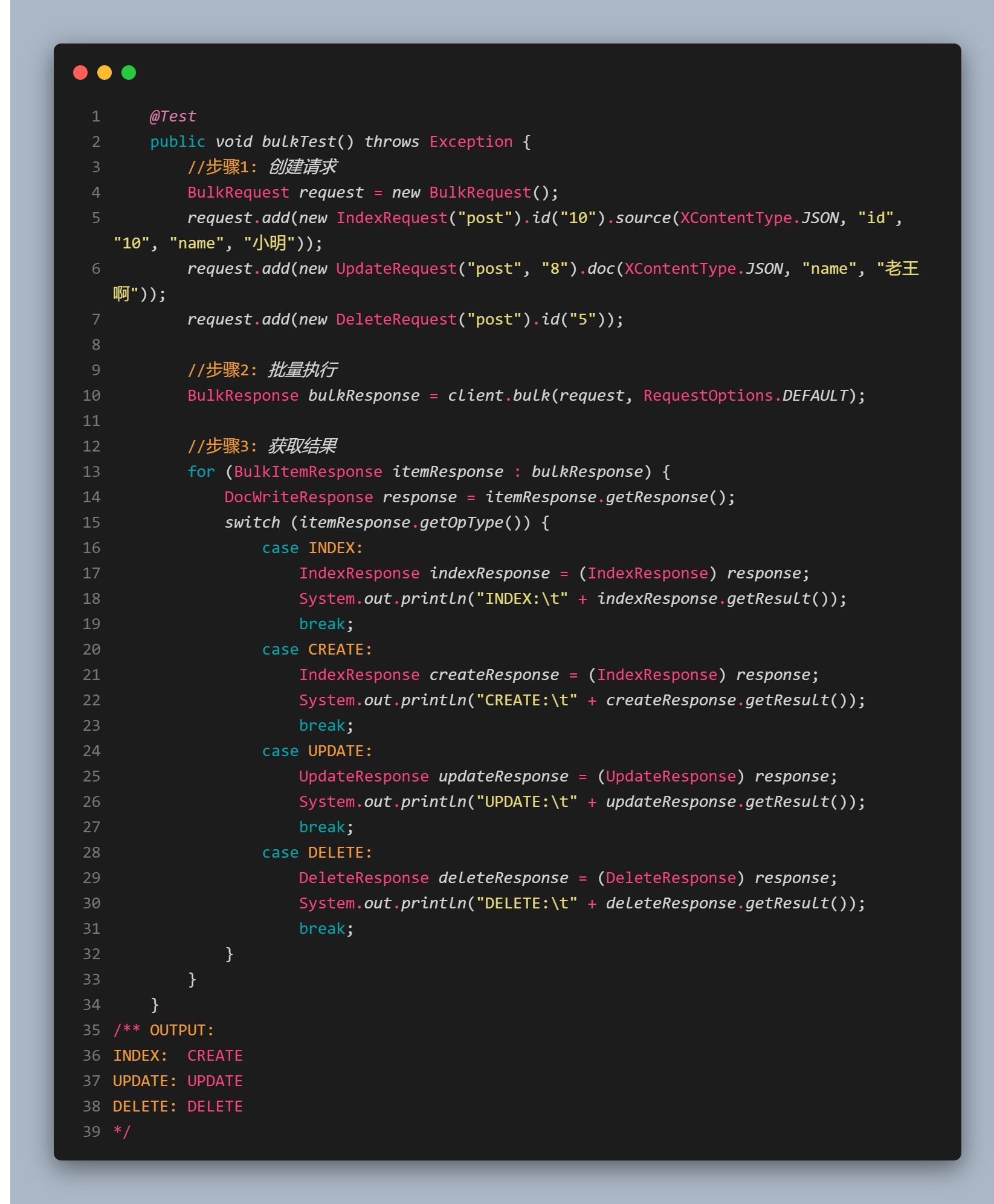This screenshot has height=1204, width=994.
Task: Click 'DELETE: DELETE' output line 38
Action: [178, 1106]
